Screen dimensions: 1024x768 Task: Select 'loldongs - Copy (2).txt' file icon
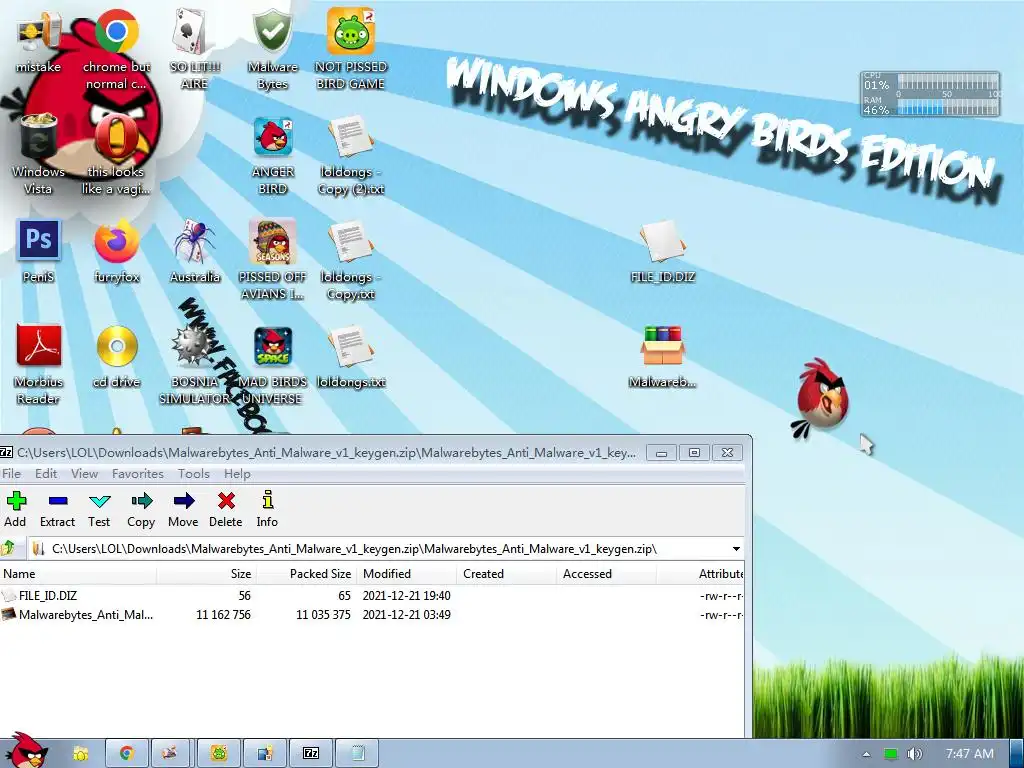(351, 155)
